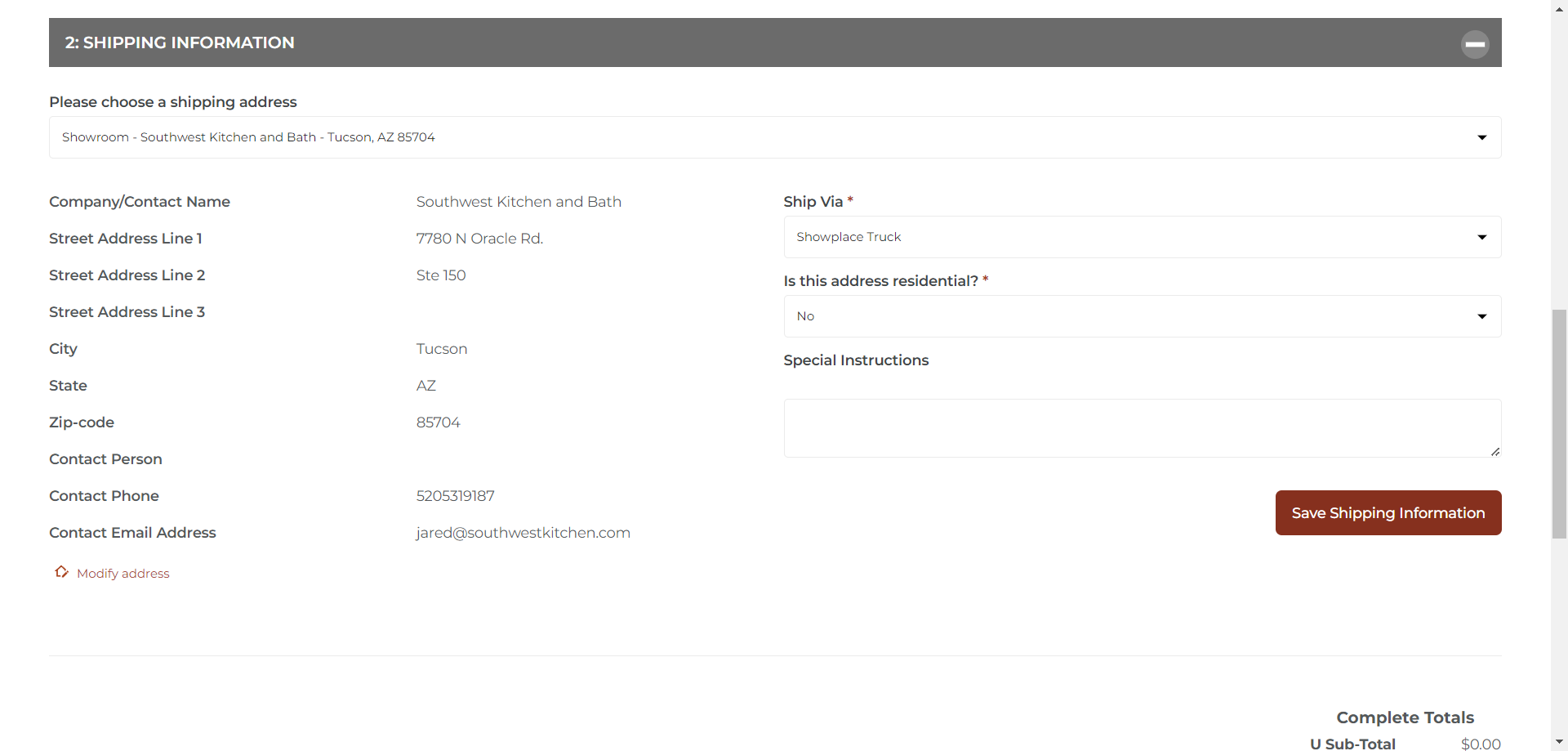Click the Contact Email Address label
The width and height of the screenshot is (1568, 751).
pos(132,533)
